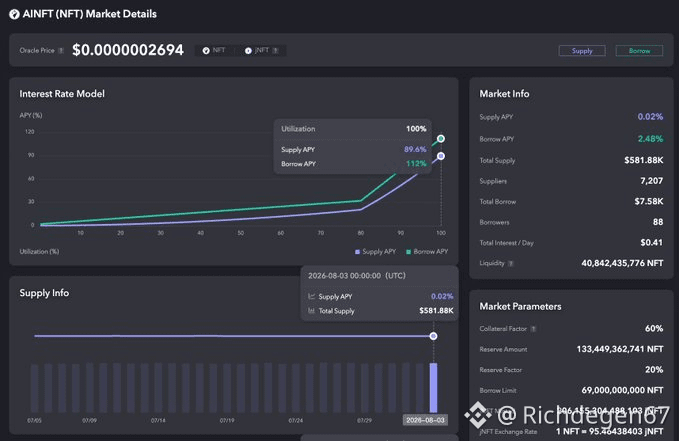Select the NFT token label
Image resolution: width=679 pixels, height=441 pixels.
coord(219,50)
